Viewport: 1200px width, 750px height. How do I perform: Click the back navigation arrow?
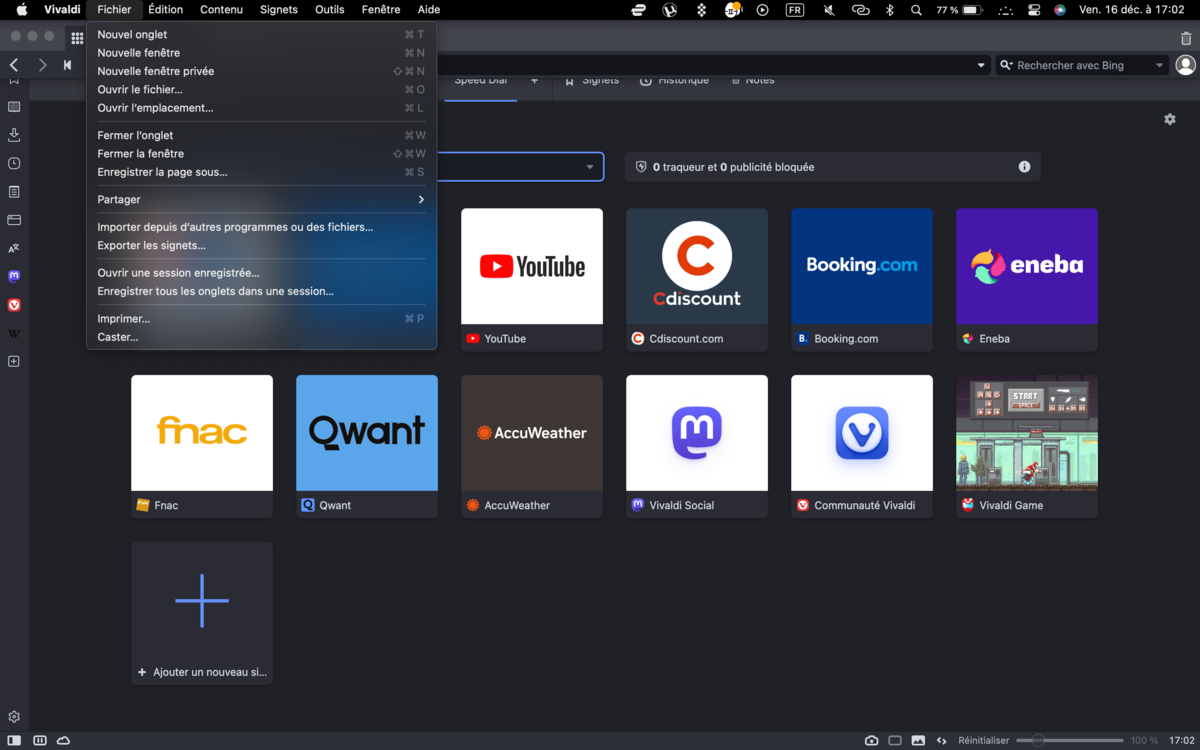point(14,65)
